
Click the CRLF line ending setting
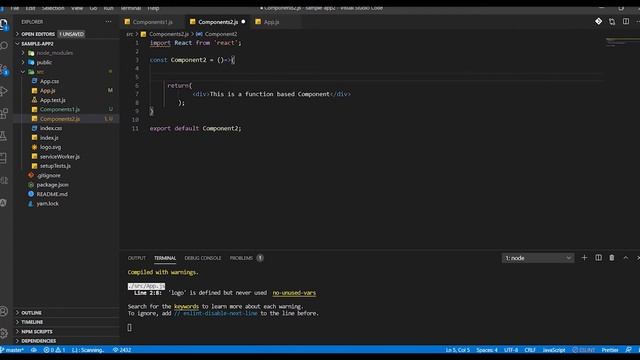coord(530,350)
